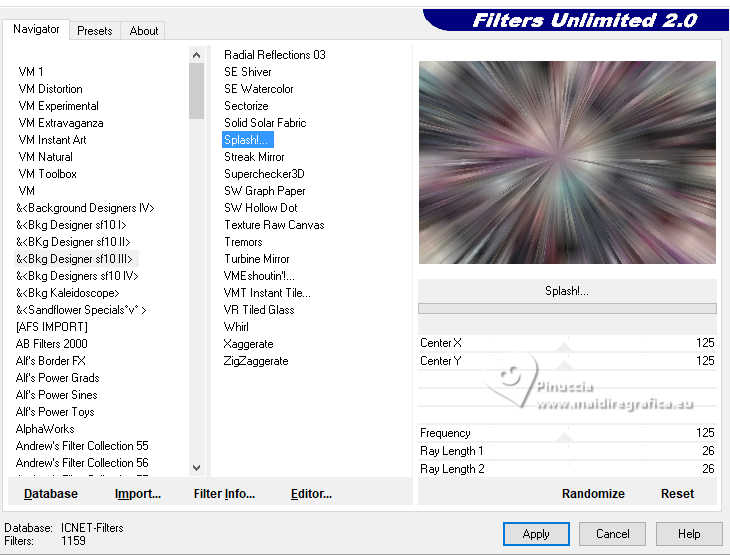730x555 pixels.
Task: Select Alf's Border FX category
Action: point(50,361)
